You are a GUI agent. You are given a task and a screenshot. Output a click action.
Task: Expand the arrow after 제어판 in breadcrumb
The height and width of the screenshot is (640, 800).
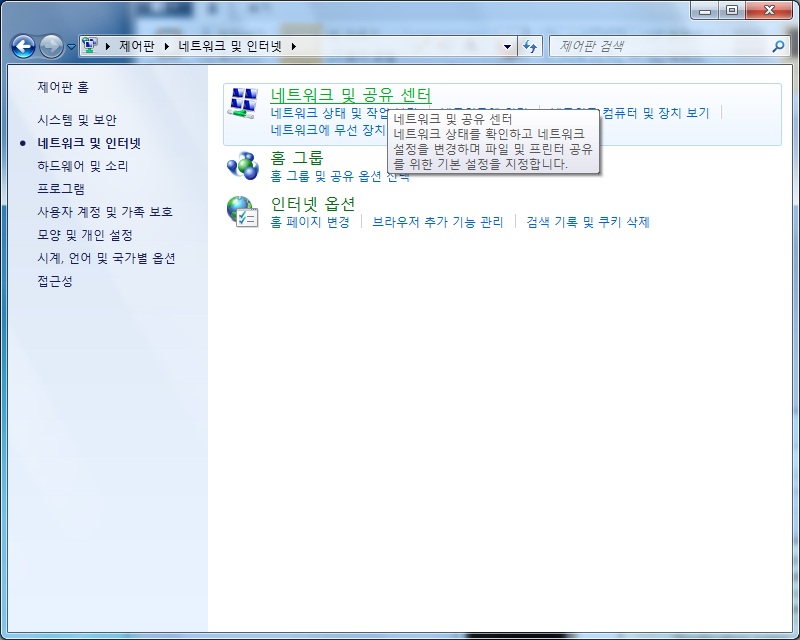coord(166,46)
